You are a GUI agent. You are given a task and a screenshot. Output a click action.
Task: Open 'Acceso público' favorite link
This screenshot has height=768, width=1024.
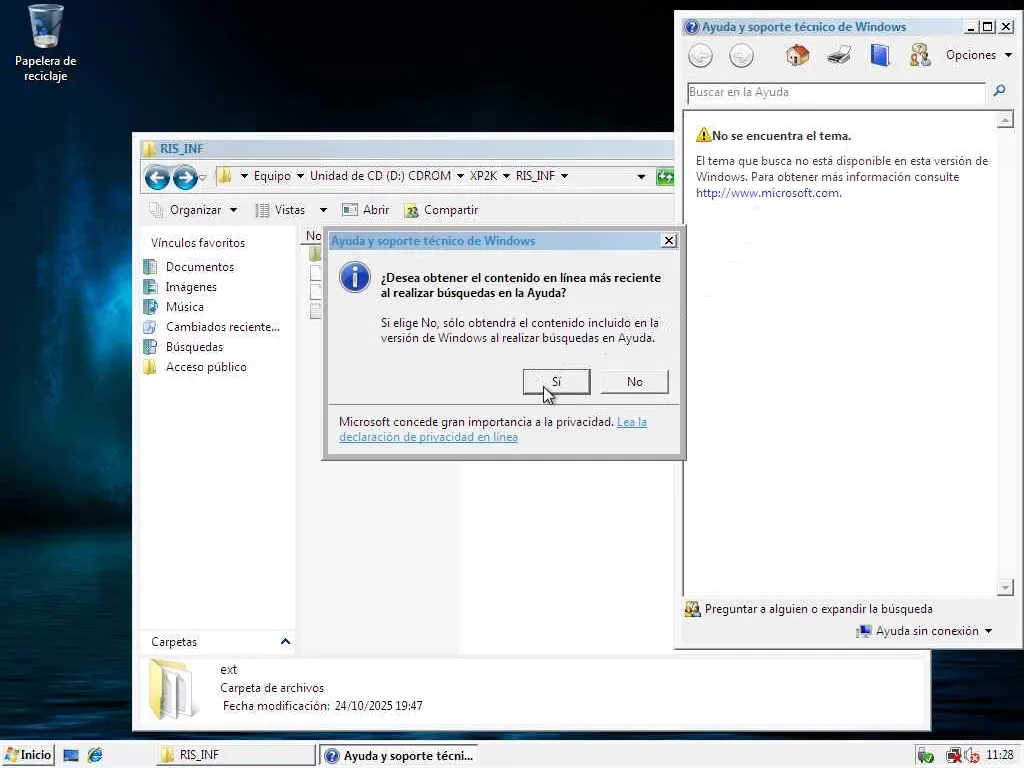[195, 367]
